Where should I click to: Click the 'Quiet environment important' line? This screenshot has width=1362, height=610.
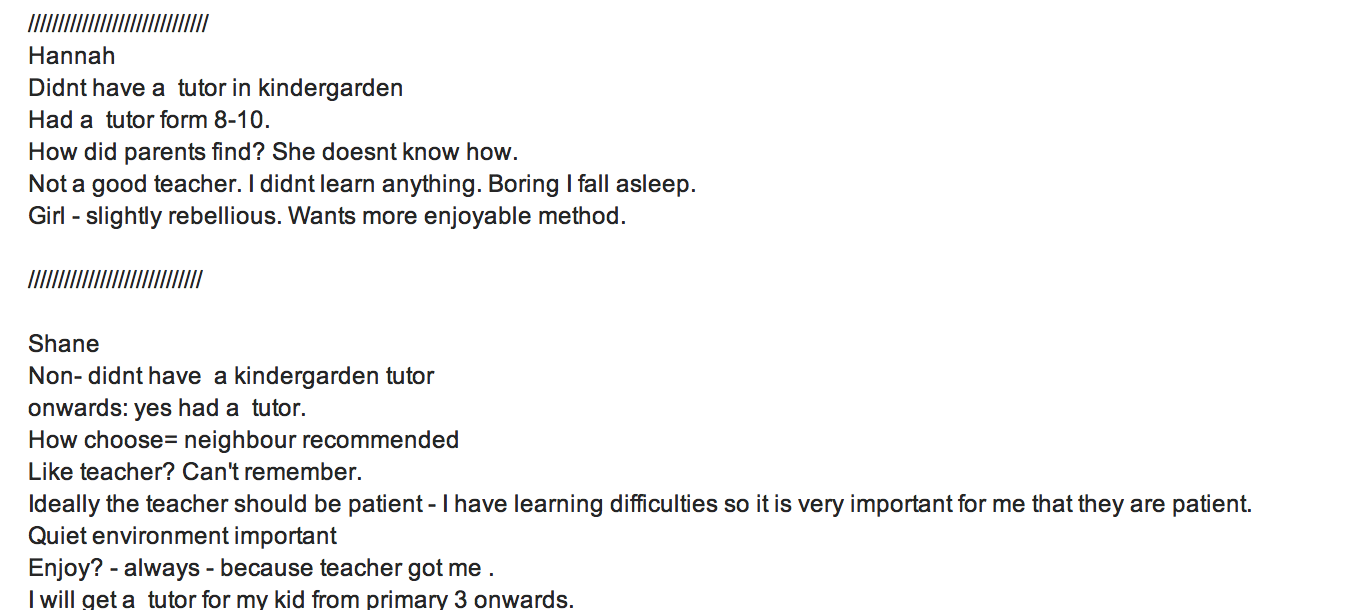(x=183, y=536)
